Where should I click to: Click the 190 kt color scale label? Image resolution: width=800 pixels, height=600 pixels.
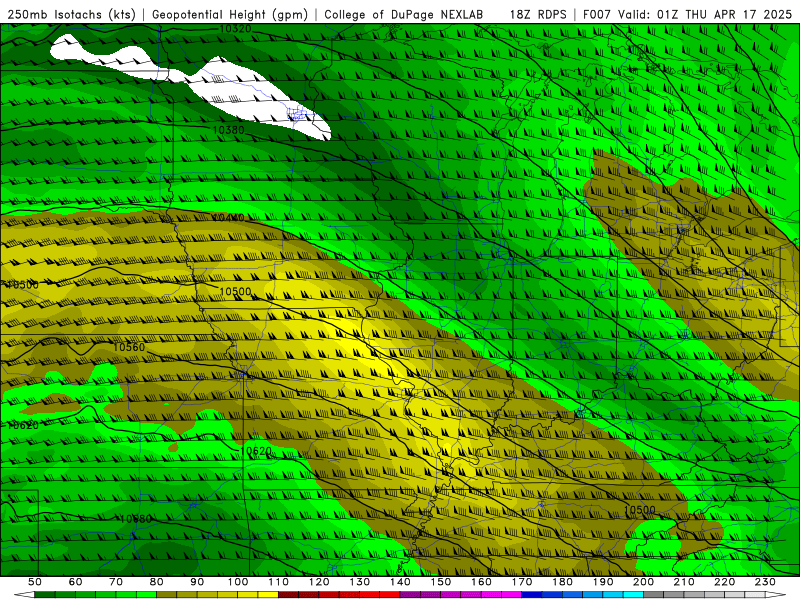603,582
